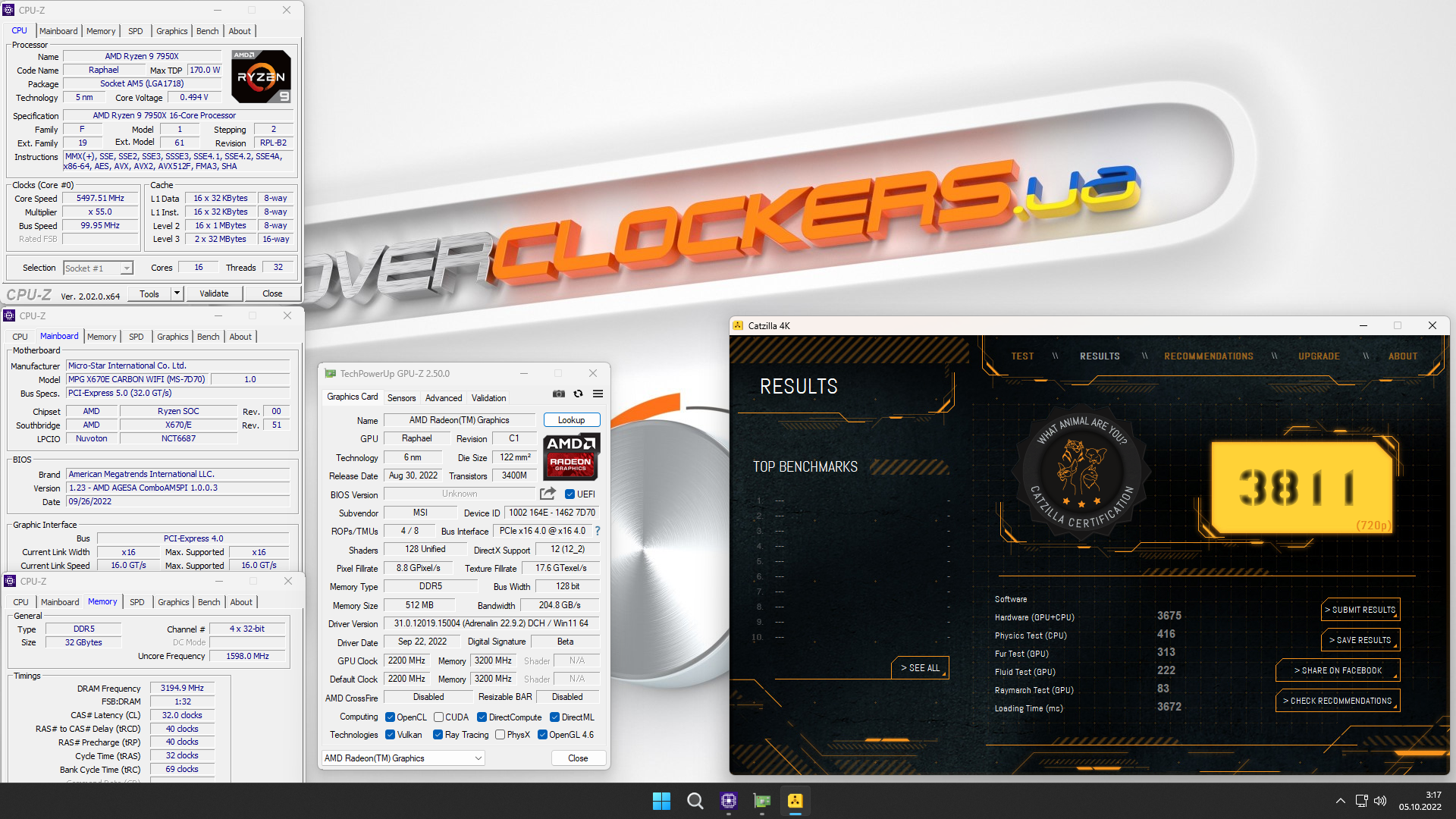This screenshot has height=819, width=1456.
Task: Toggle the OpenCL checkbox
Action: point(390,717)
